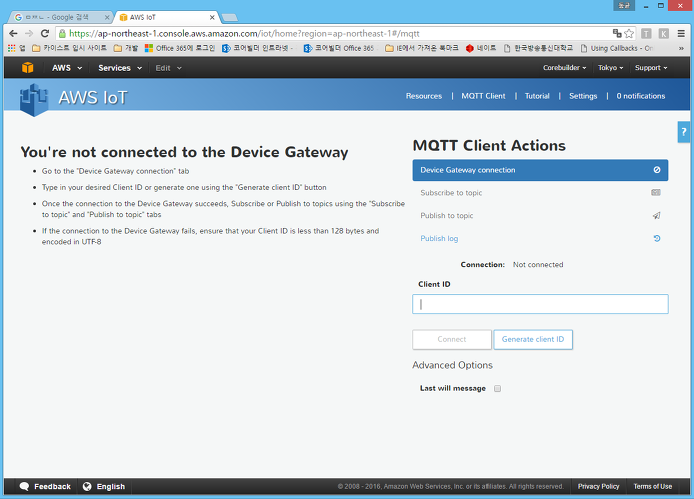Image resolution: width=694 pixels, height=499 pixels.
Task: Open the blue help question mark tab
Action: 683,132
